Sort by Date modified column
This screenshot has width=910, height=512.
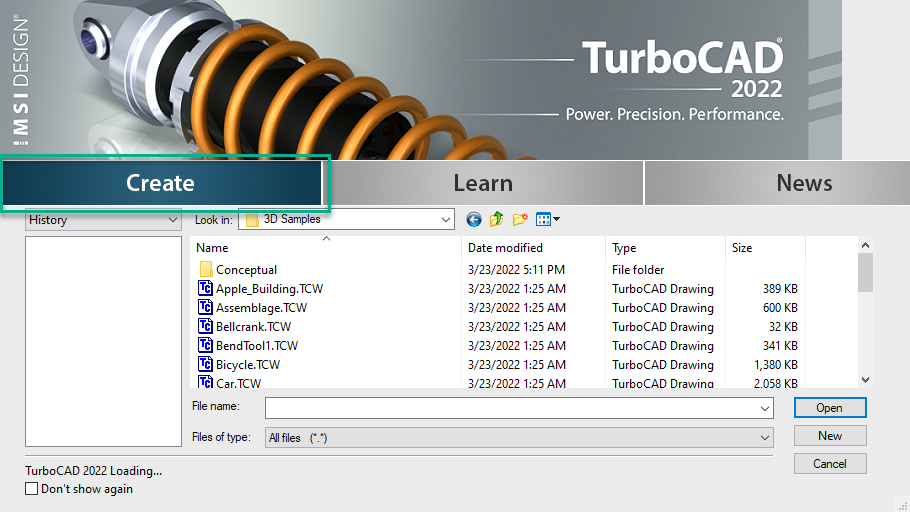[x=533, y=248]
